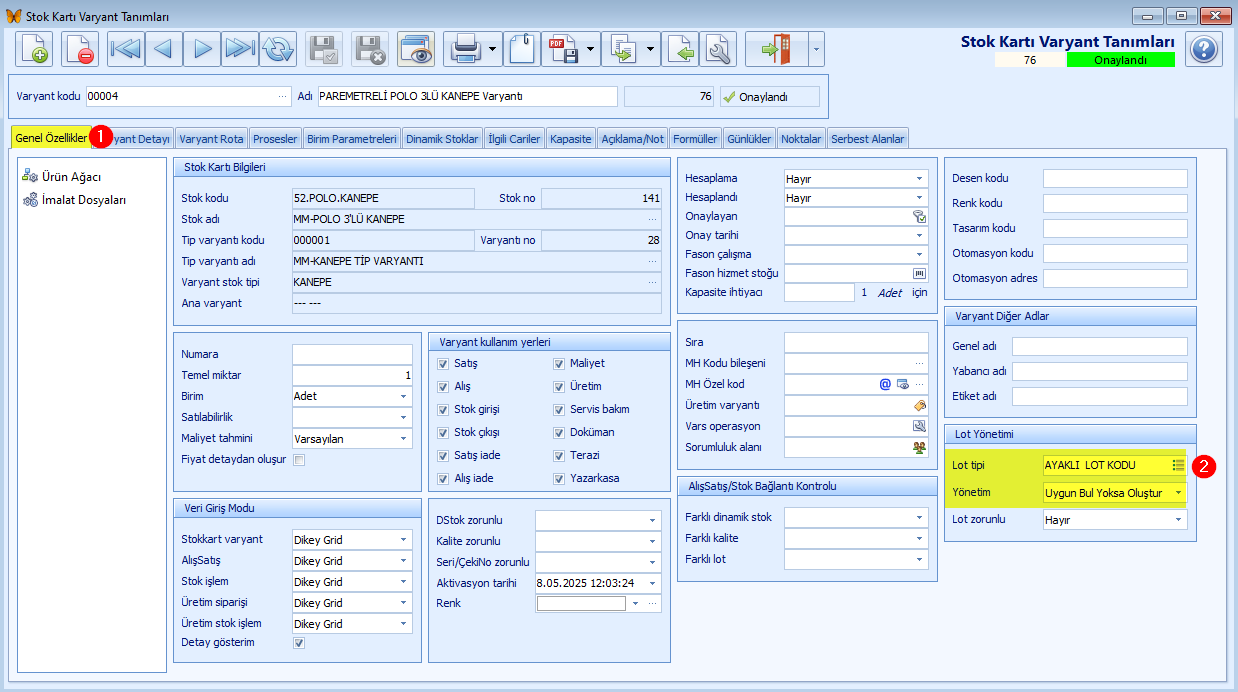Go to the next record
Viewport: 1238px width, 692px height.
[202, 48]
